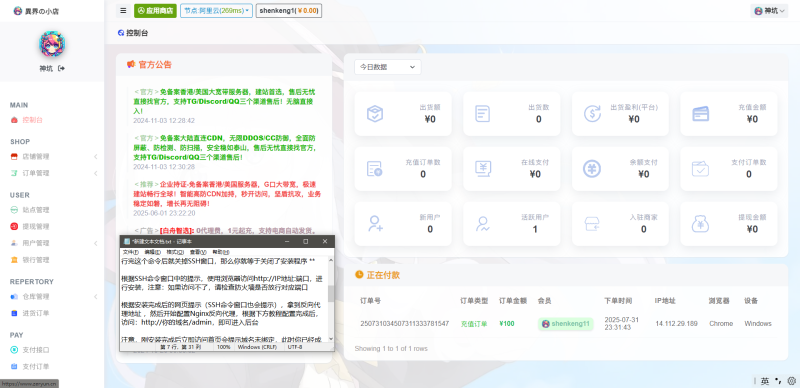Image resolution: width=800 pixels, height=388 pixels.
Task: Click the 異界の小店 site logo
Action: point(36,11)
